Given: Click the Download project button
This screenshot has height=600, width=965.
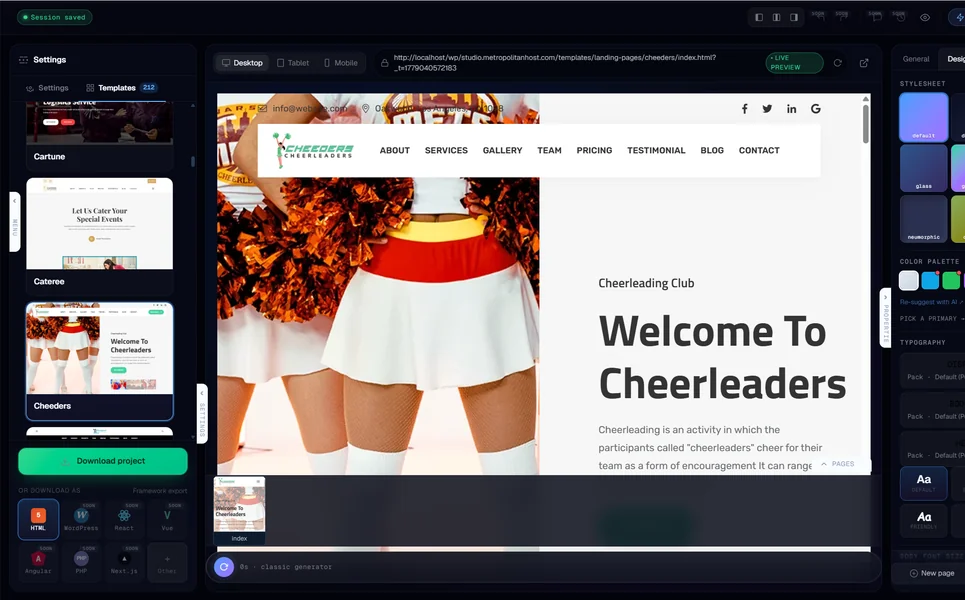Looking at the screenshot, I should pos(103,461).
